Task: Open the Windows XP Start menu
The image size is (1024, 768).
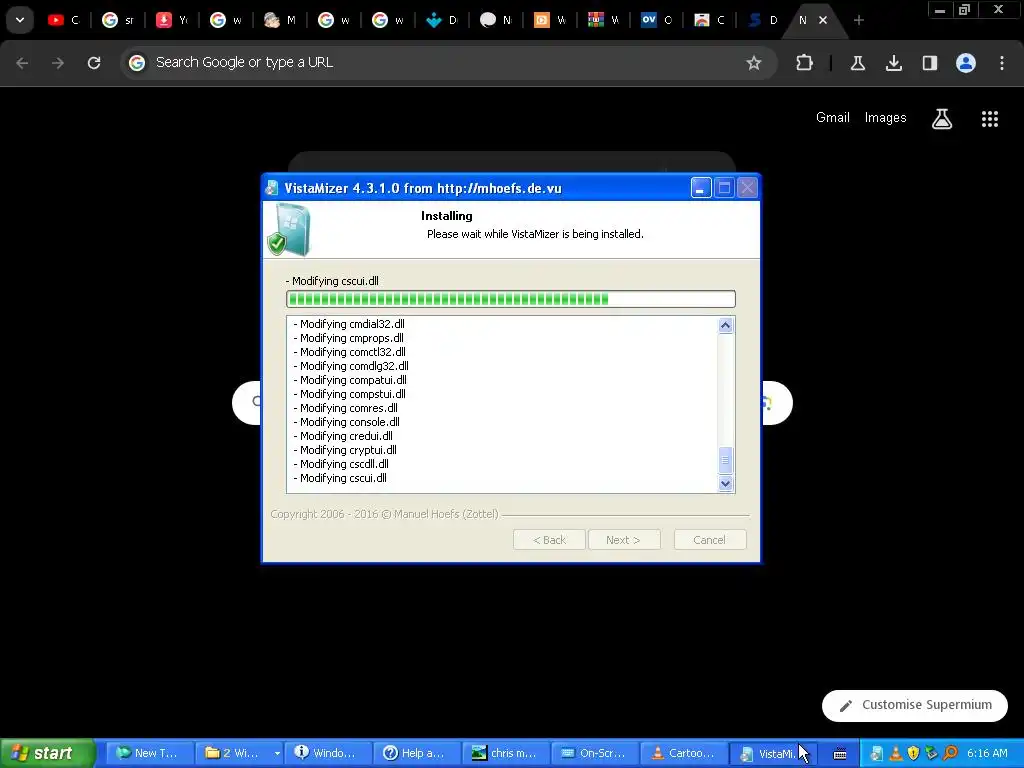Action: tap(48, 753)
